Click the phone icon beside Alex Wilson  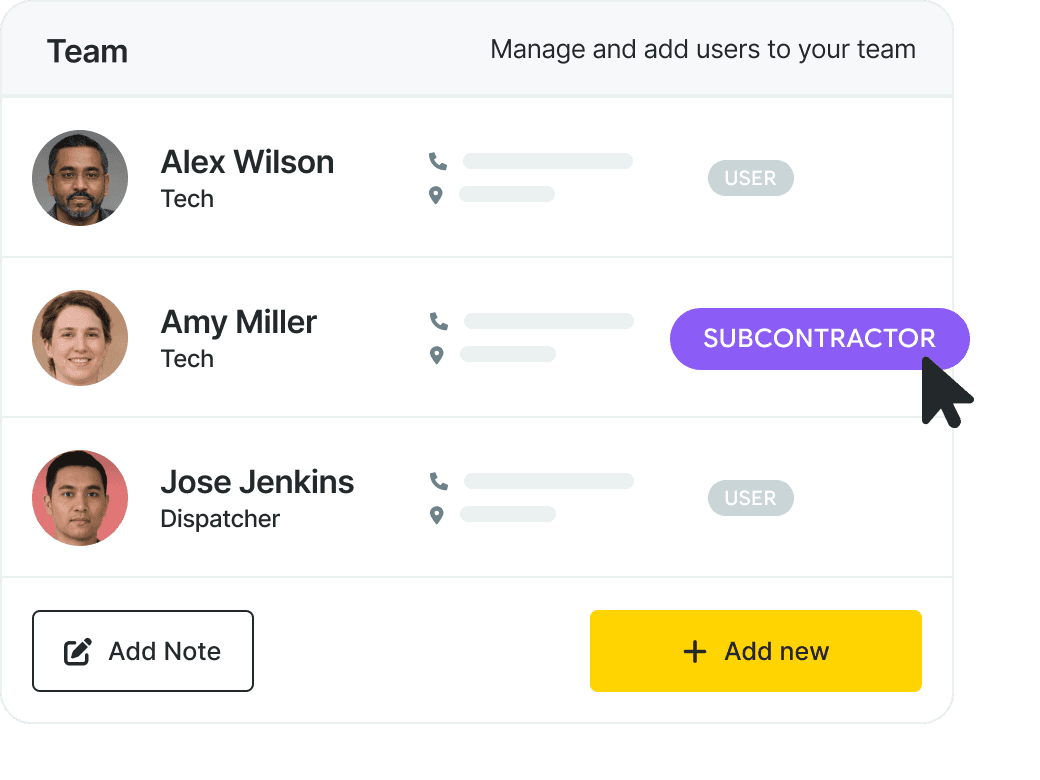coord(438,161)
